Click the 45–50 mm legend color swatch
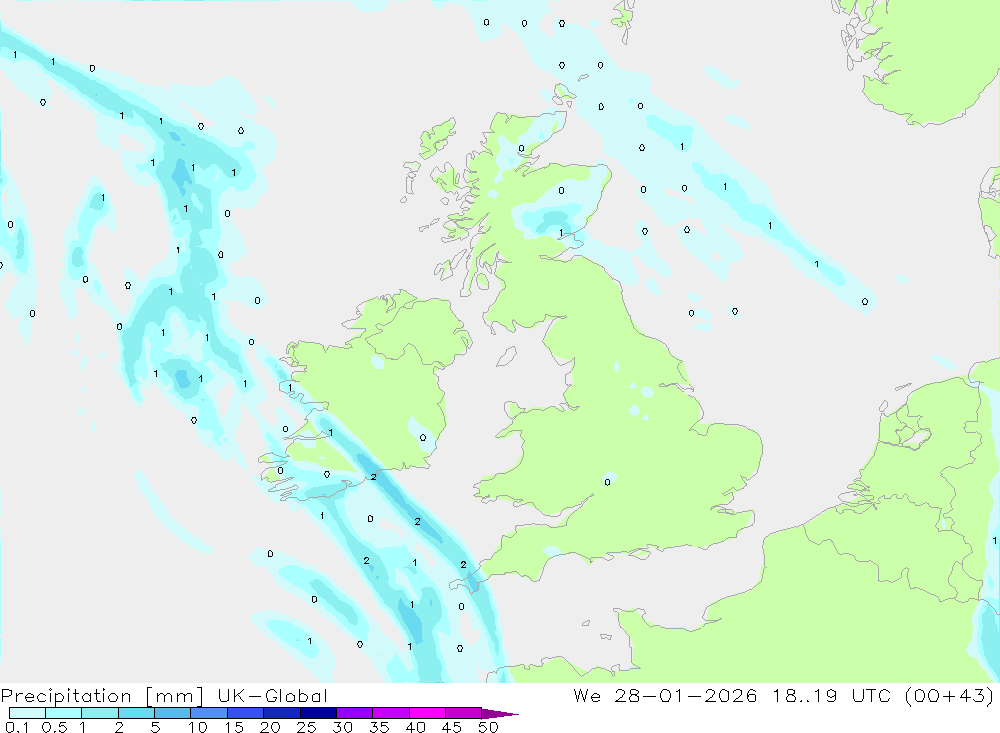This screenshot has width=1000, height=733. coord(464,713)
